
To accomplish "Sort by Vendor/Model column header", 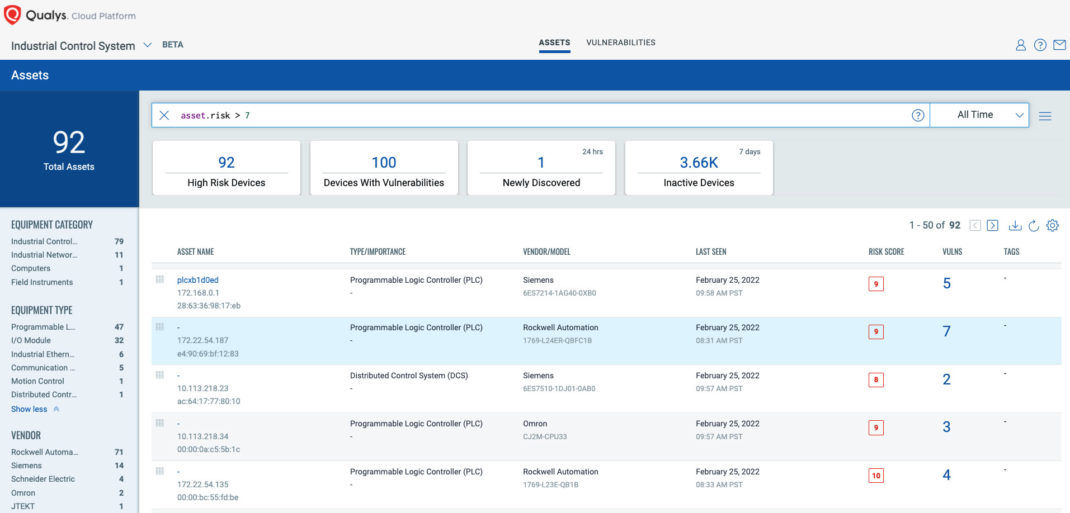I will [x=546, y=252].
